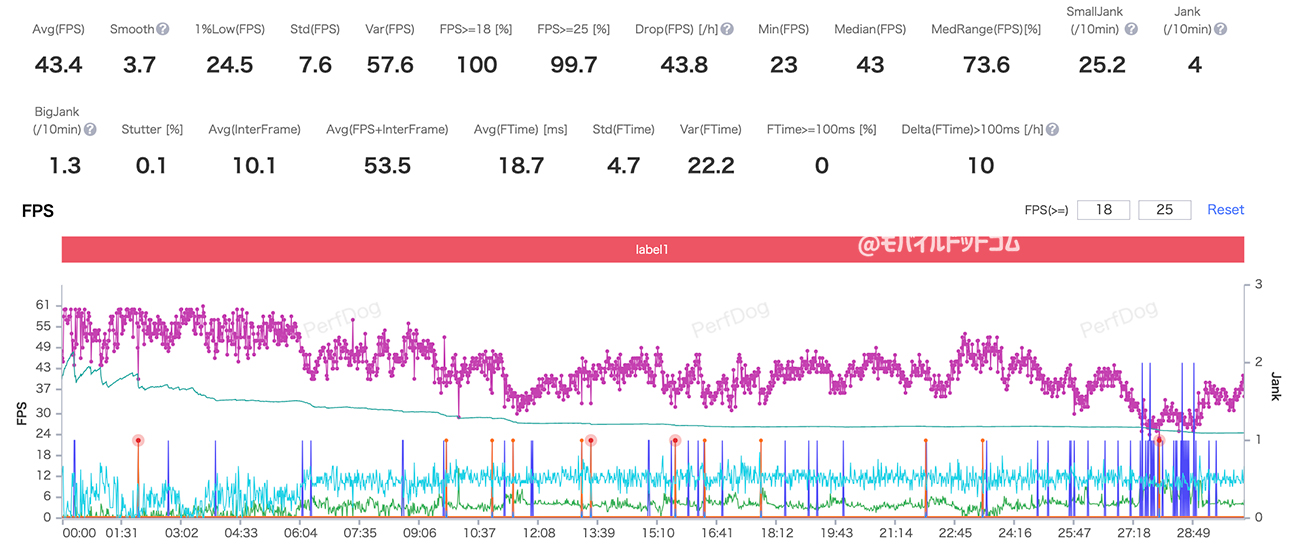Click the FPS threshold field containing 18
Viewport: 1300px width, 544px height.
[1103, 210]
